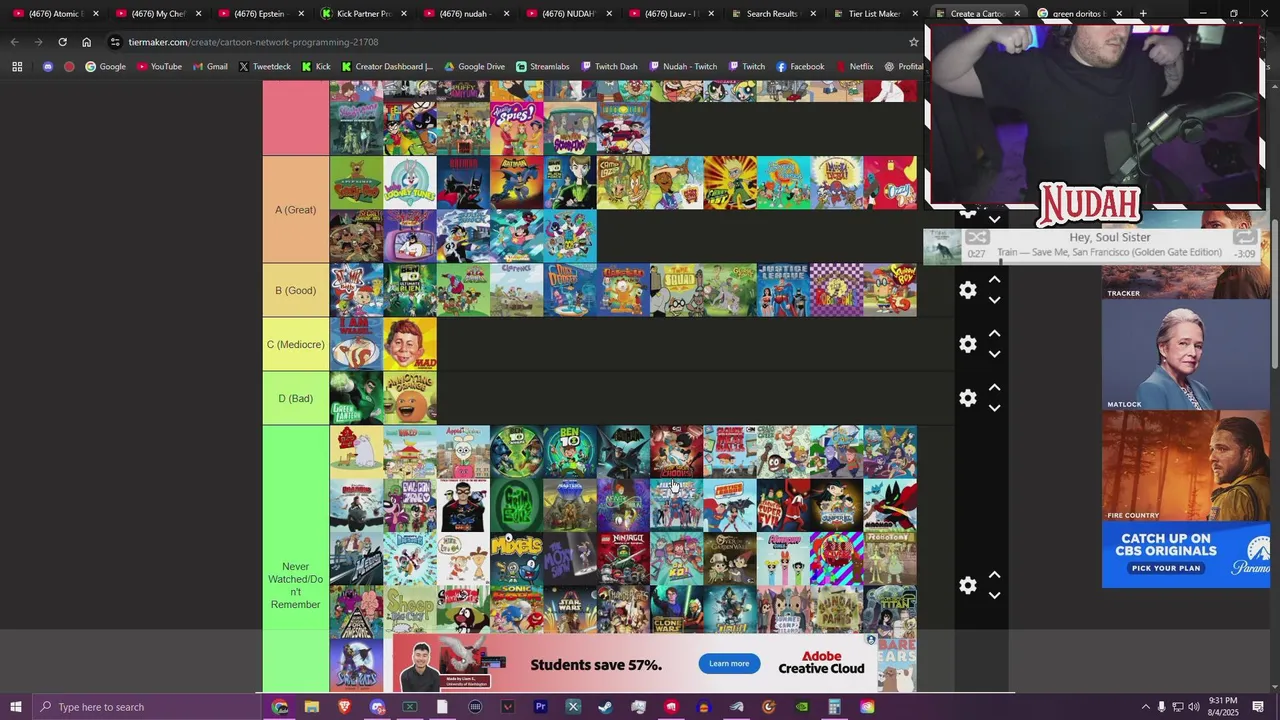Screen dimensions: 1280x720
Task: Open Premiere Pro from taskbar
Action: point(540,707)
